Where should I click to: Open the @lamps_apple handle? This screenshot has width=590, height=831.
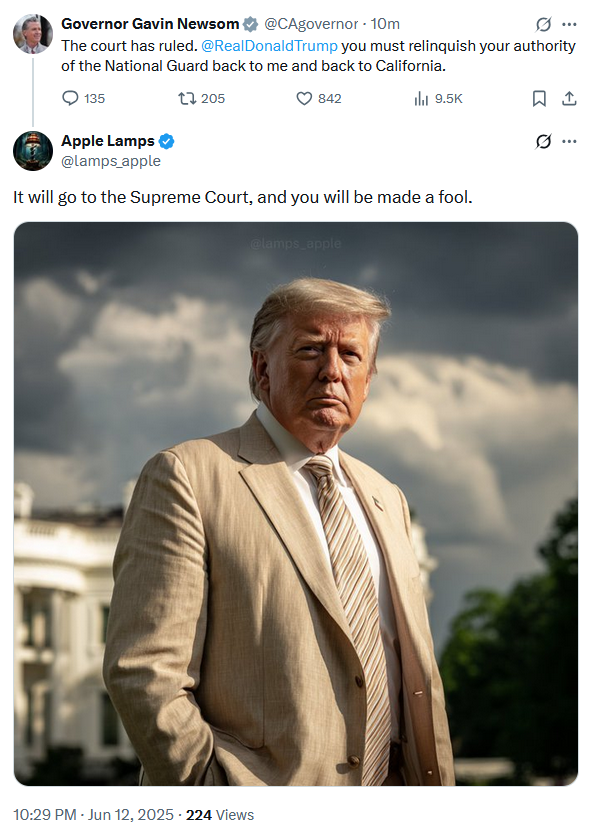click(111, 161)
